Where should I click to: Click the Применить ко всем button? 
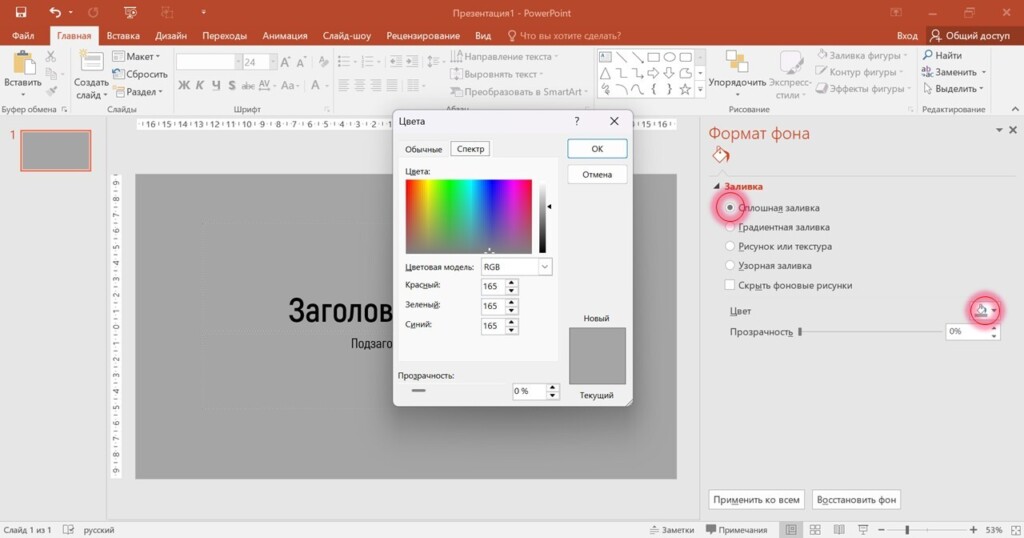[756, 499]
